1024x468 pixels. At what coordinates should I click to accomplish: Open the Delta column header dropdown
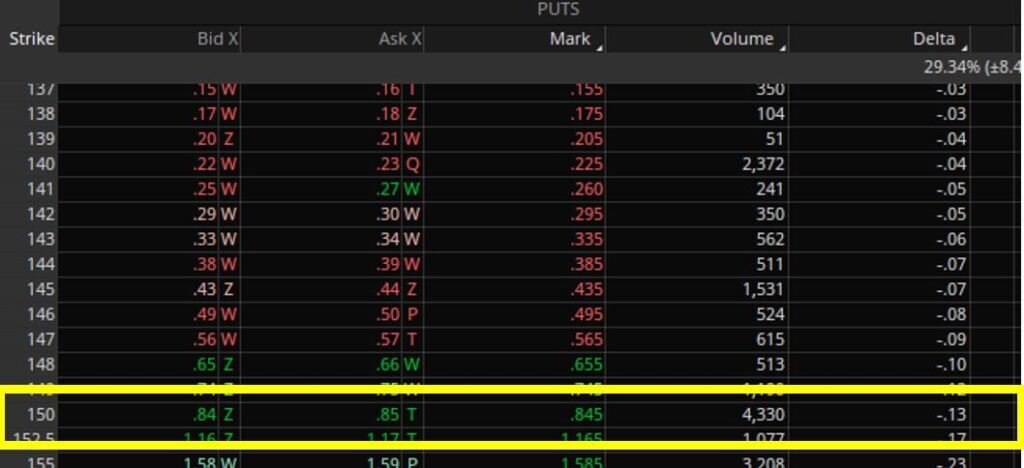pyautogui.click(x=964, y=46)
